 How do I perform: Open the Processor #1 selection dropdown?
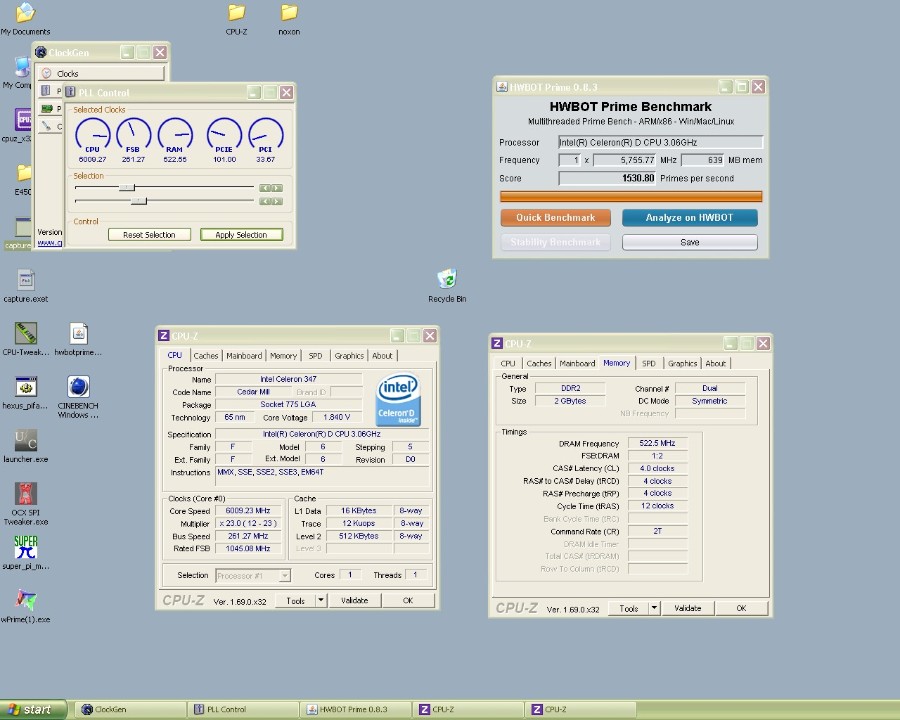253,575
